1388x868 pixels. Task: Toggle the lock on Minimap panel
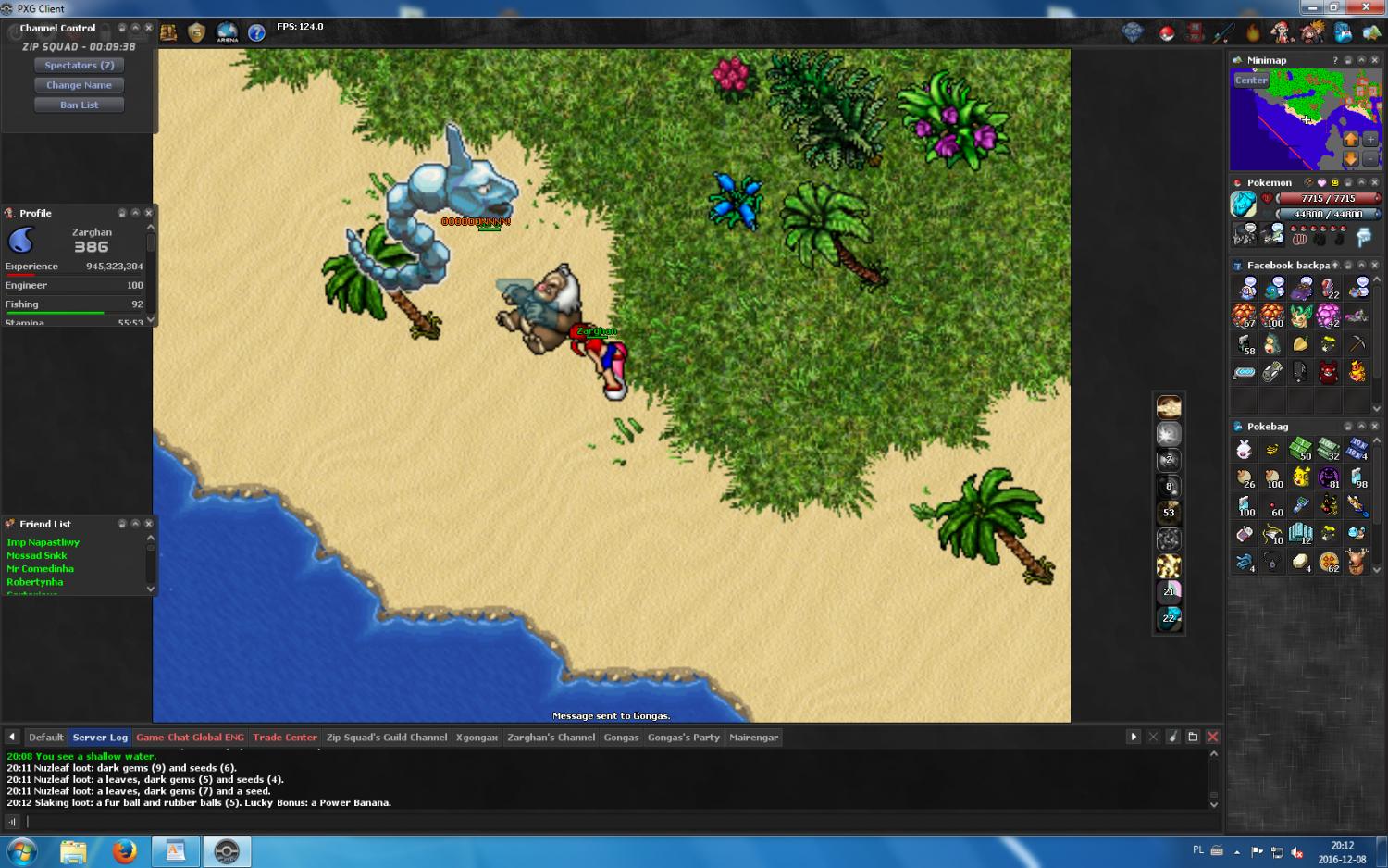(1348, 60)
